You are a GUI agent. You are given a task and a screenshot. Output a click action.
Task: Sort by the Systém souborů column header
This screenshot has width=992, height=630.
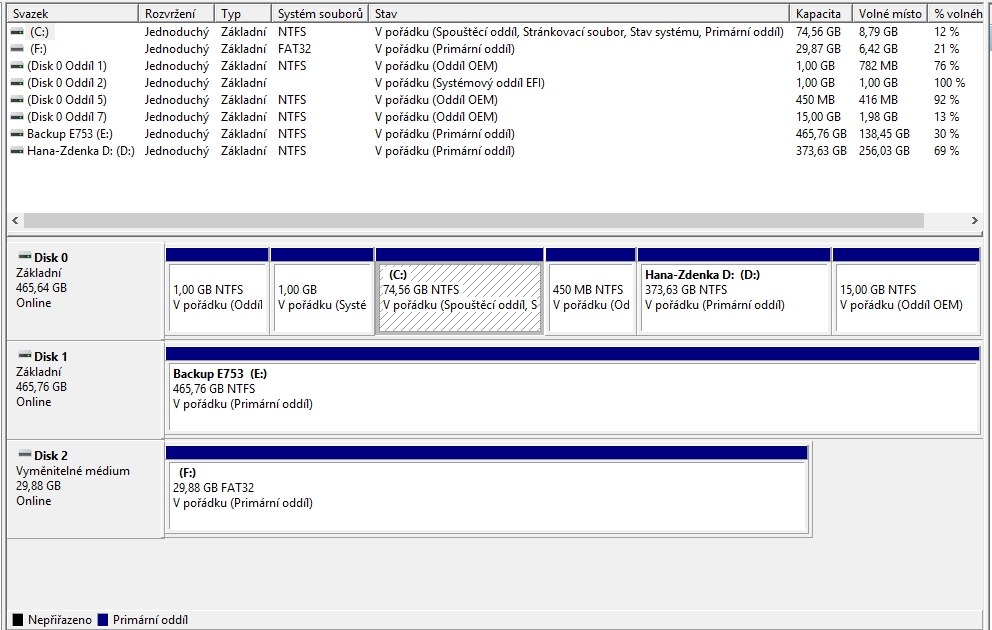pos(320,13)
